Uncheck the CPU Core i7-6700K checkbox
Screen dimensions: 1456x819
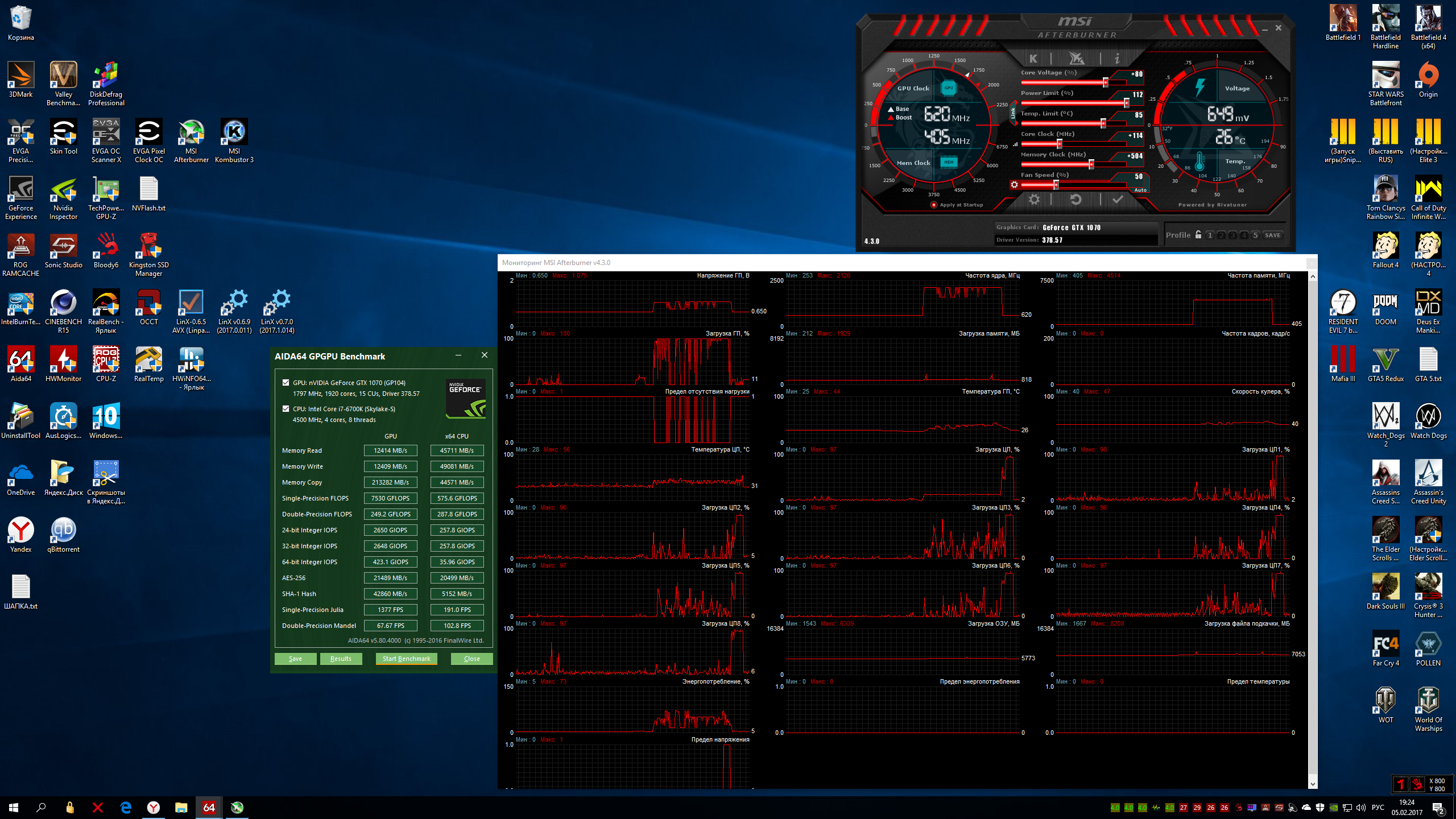tap(286, 409)
